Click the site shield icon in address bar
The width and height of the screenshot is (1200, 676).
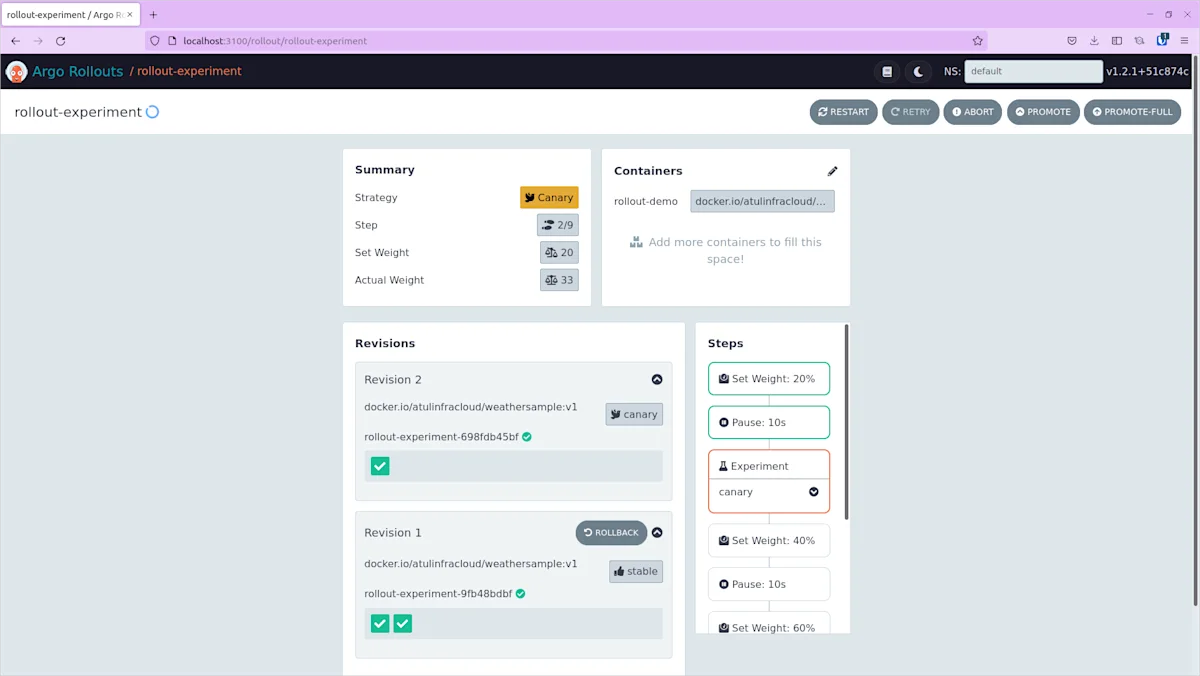pyautogui.click(x=155, y=41)
